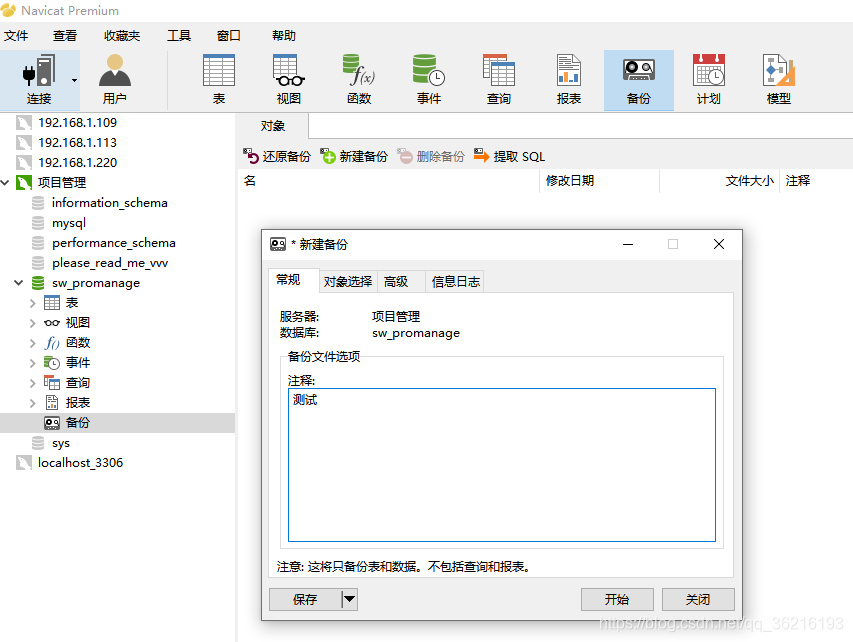Sort by the 名 column header
853x642 pixels.
point(388,181)
